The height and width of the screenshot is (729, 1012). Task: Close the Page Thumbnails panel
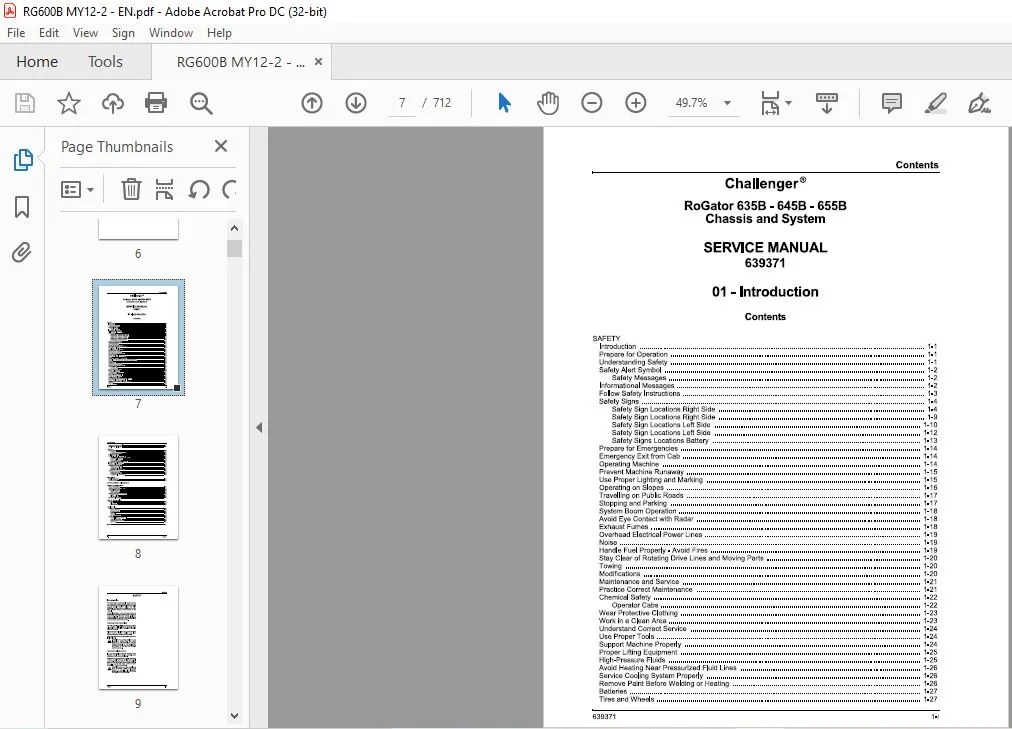pos(221,146)
